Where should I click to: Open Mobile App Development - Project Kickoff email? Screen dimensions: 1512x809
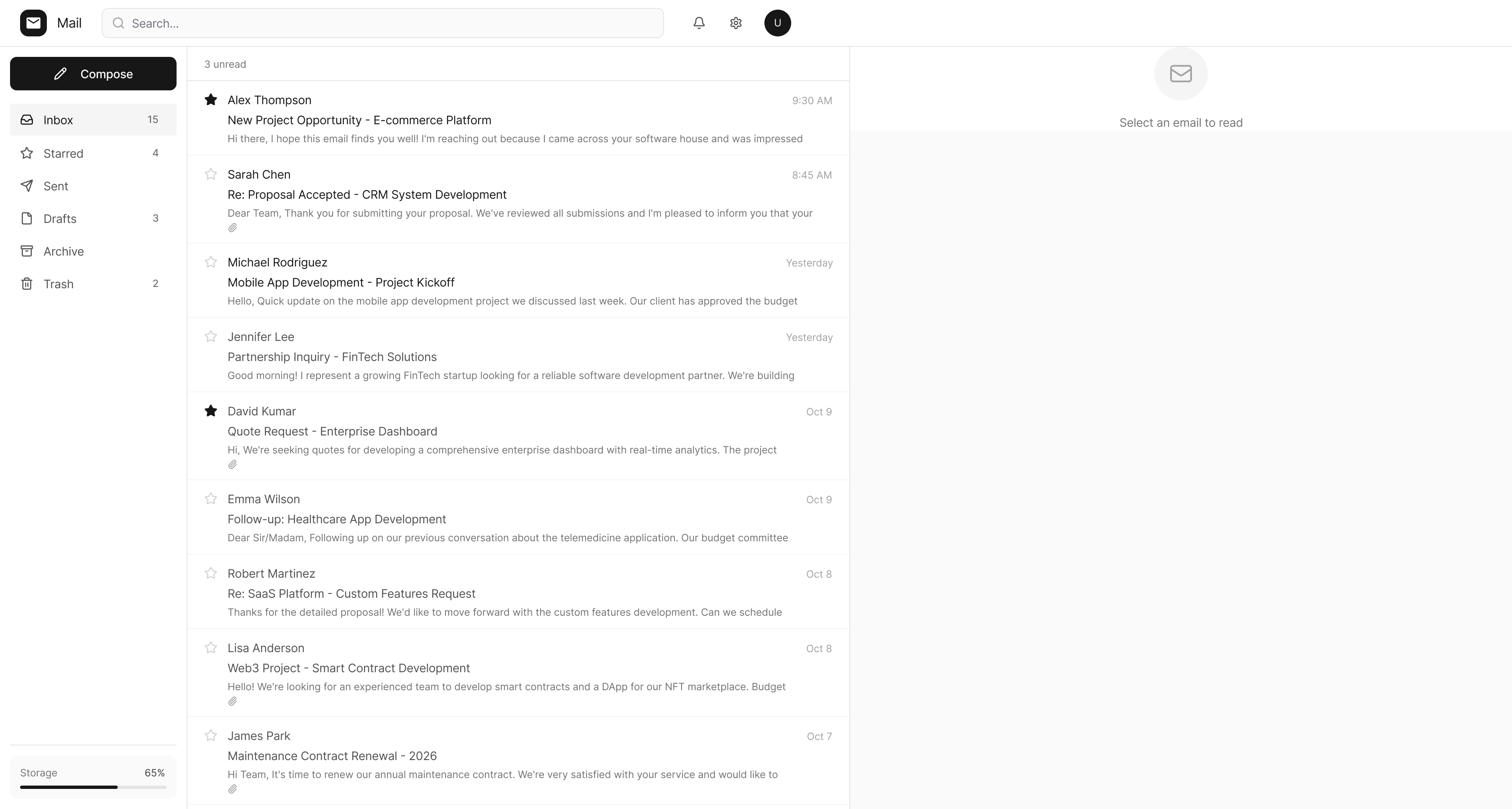point(341,282)
